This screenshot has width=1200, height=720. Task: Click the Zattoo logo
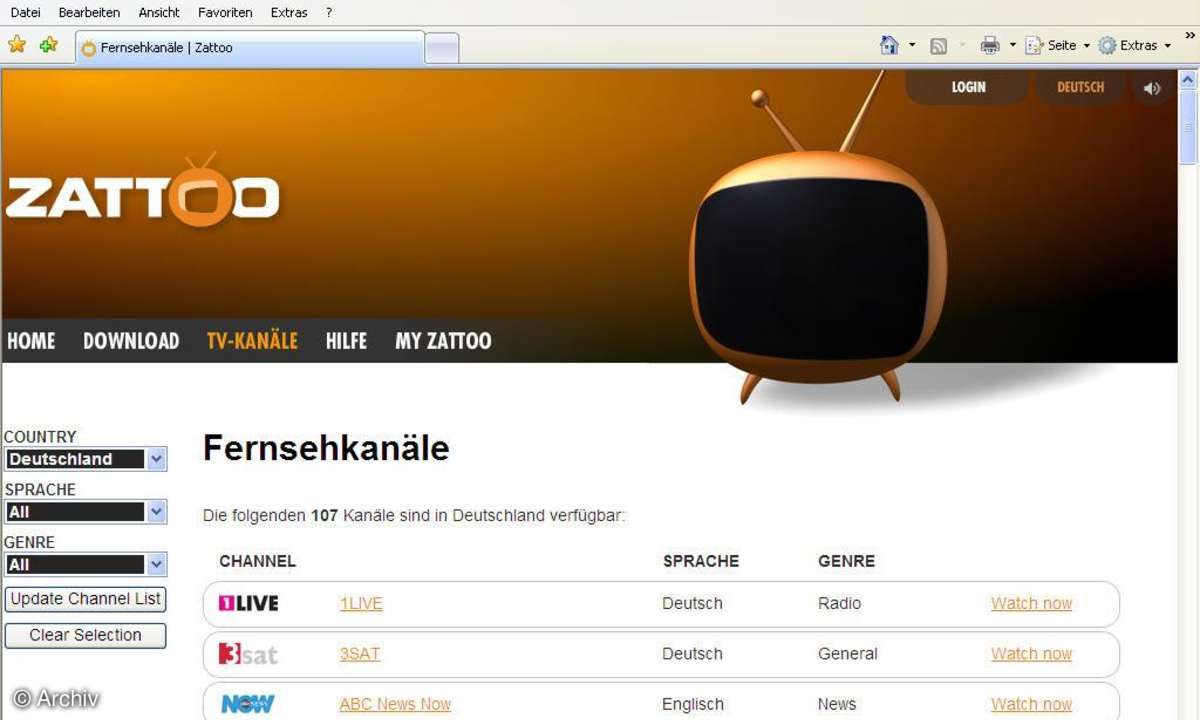[x=141, y=192]
